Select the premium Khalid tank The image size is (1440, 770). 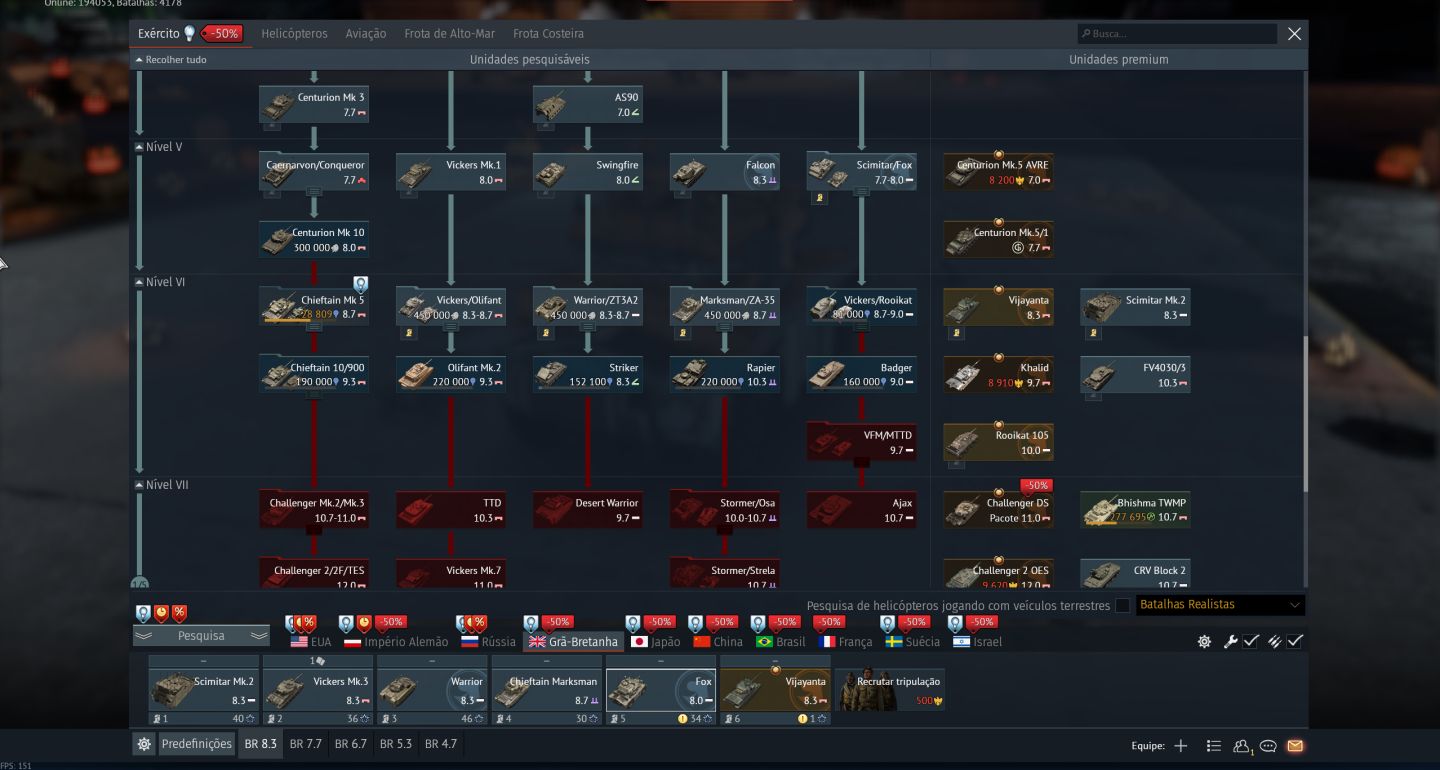pyautogui.click(x=999, y=375)
